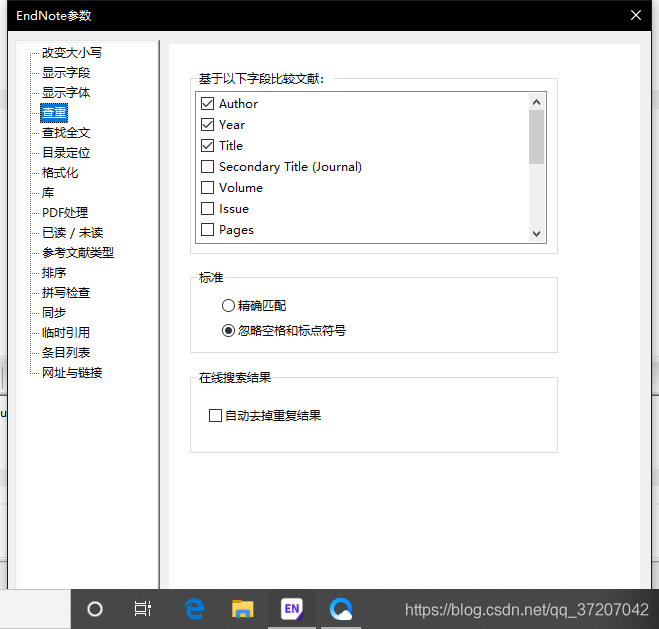
Task: Launch Microsoft Edge from taskbar
Action: coord(195,609)
